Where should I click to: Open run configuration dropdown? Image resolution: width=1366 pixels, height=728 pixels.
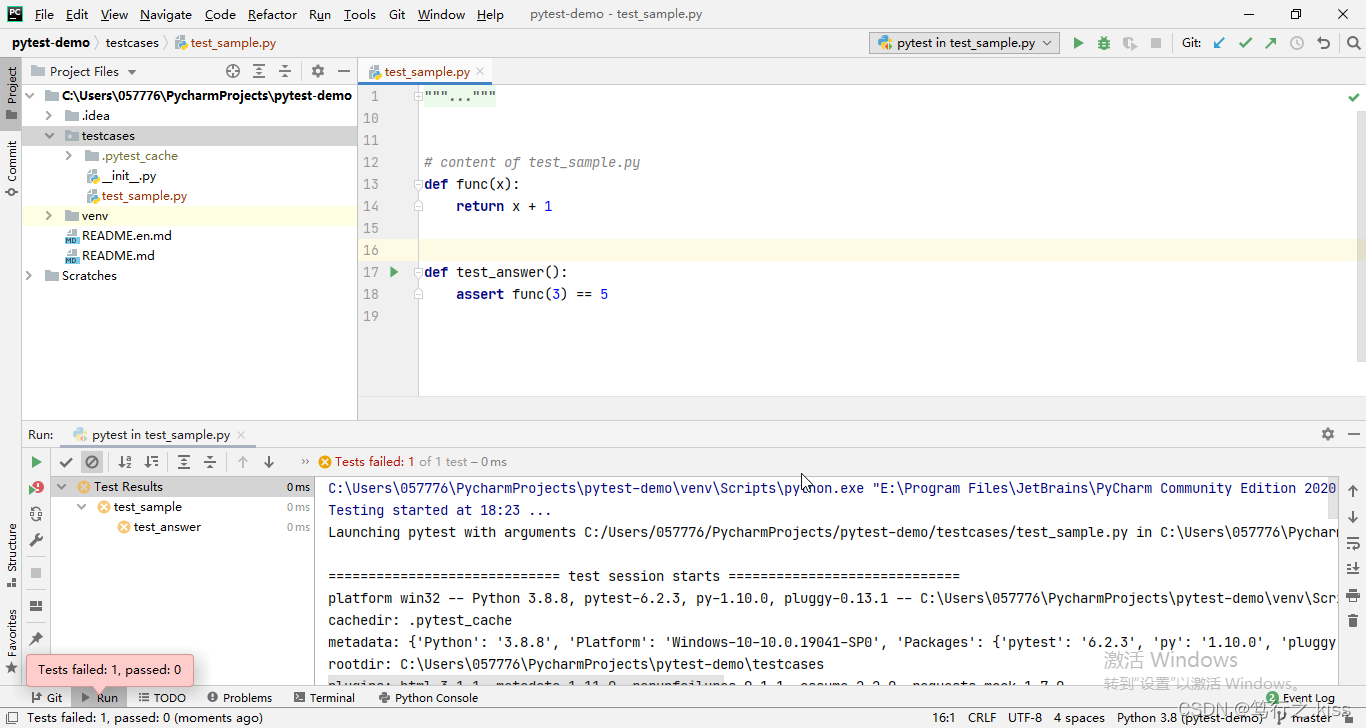[965, 43]
